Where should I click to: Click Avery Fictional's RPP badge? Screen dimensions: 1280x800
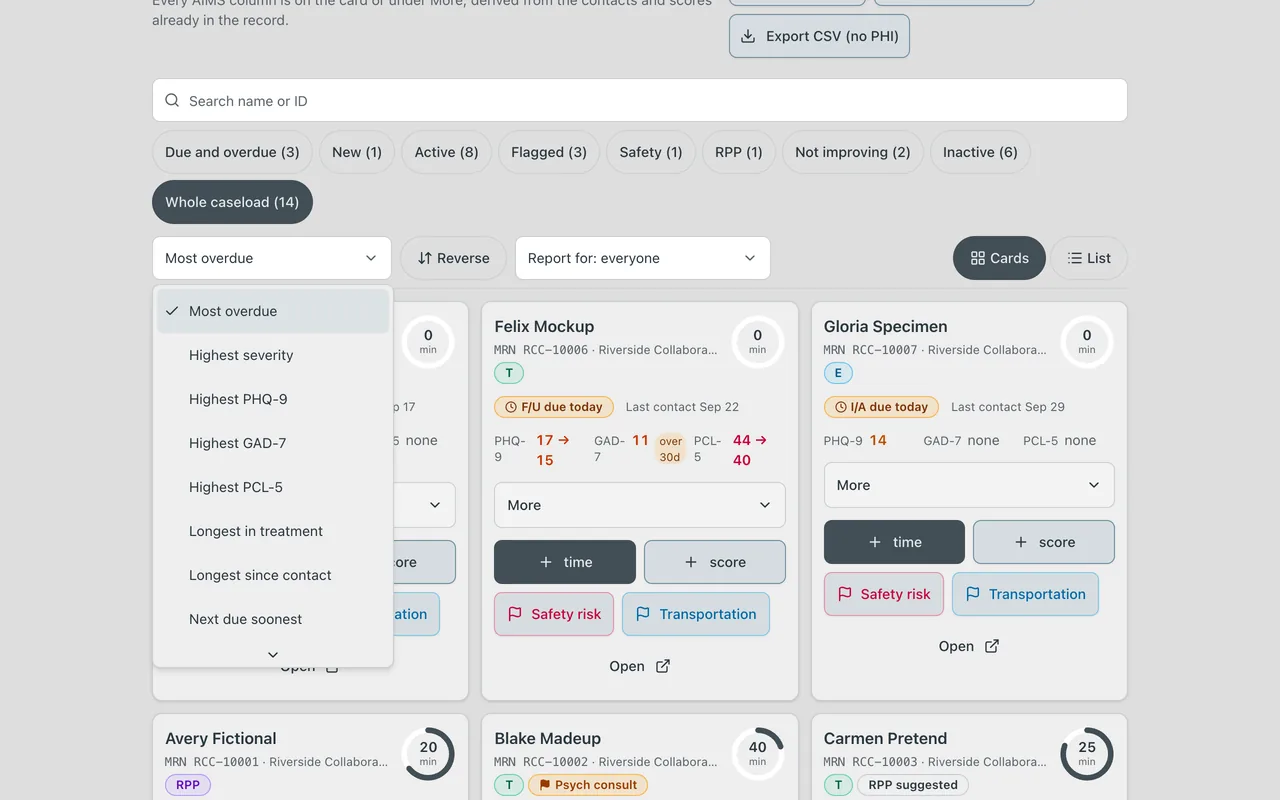pyautogui.click(x=188, y=785)
